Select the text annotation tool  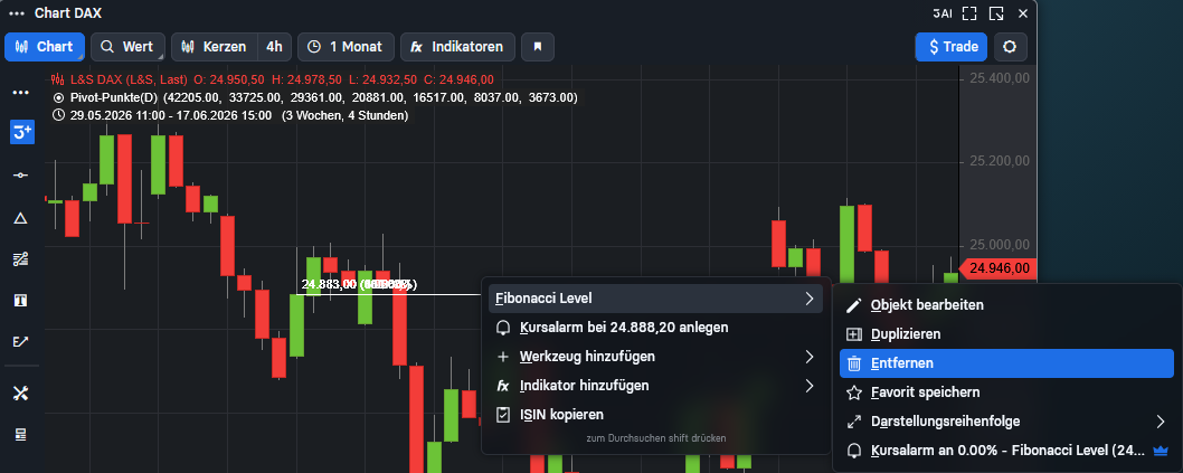point(20,300)
